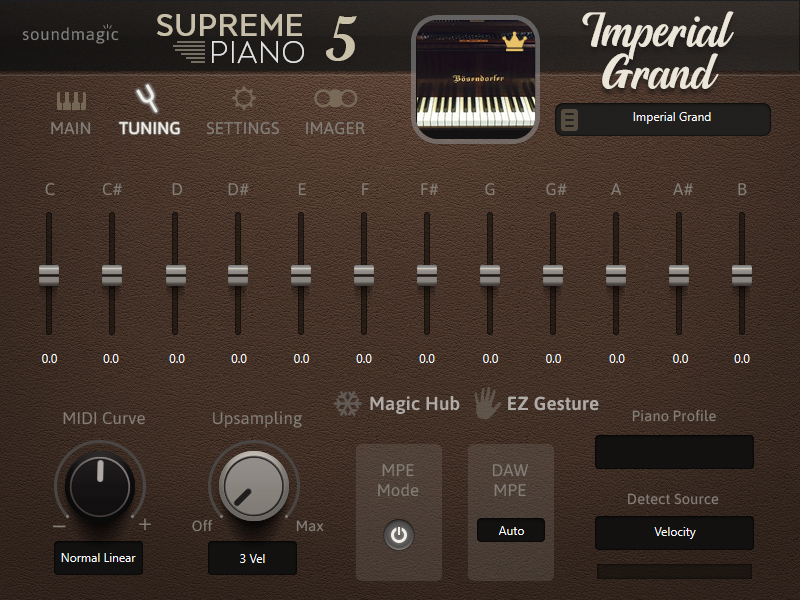Click the soundmagic logo
The width and height of the screenshot is (800, 600).
tap(70, 34)
